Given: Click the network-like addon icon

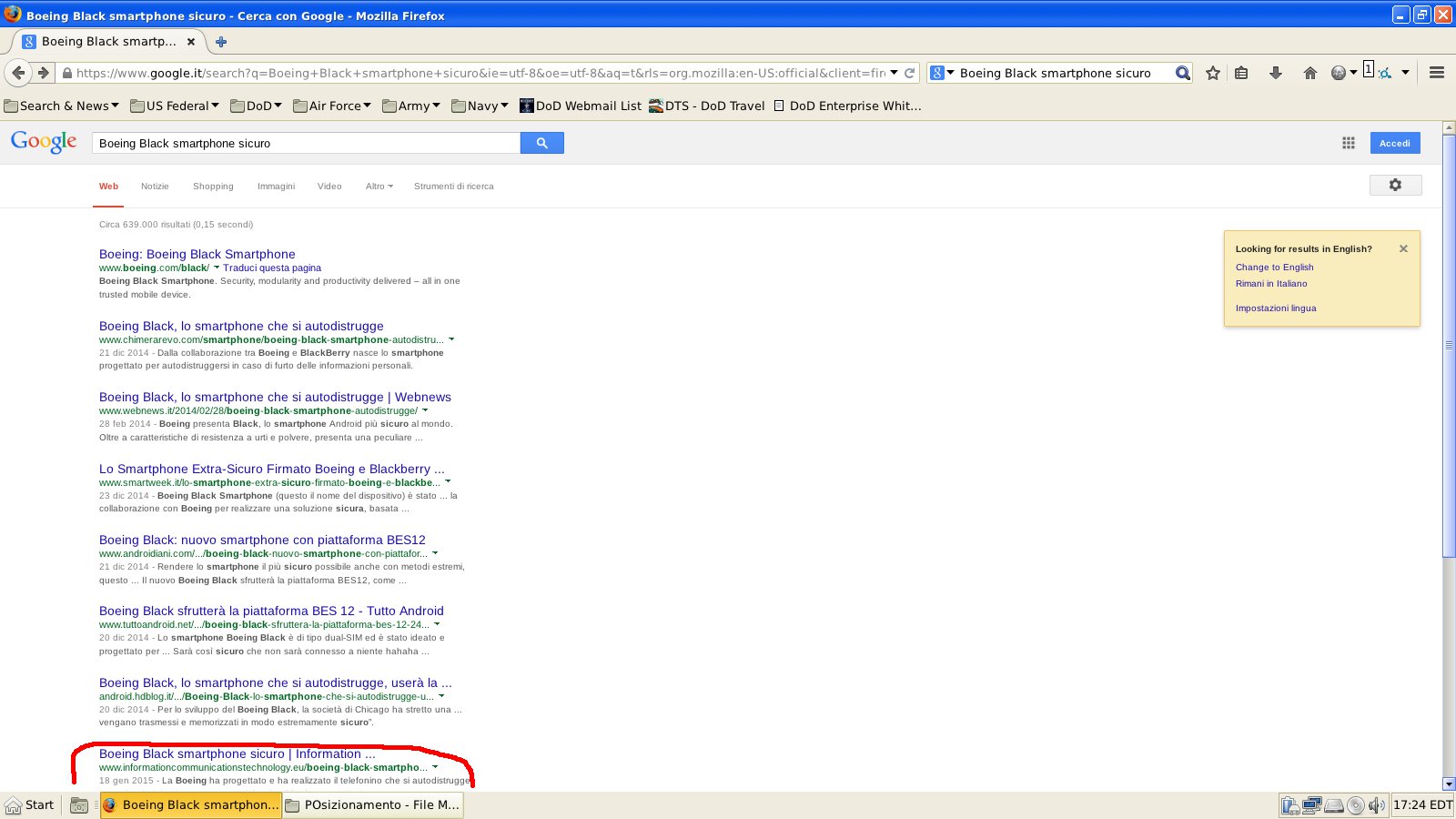Looking at the screenshot, I should tap(1383, 73).
